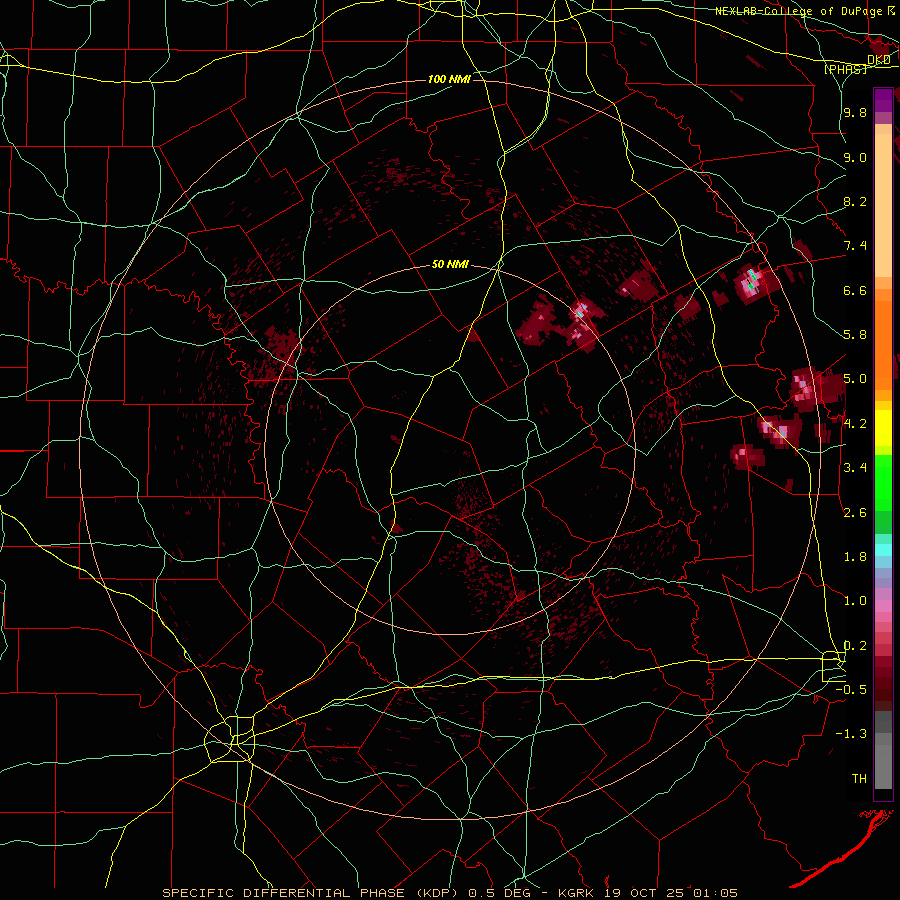Viewport: 900px width, 900px height.
Task: Click the 3.4 scale value
Action: point(855,468)
